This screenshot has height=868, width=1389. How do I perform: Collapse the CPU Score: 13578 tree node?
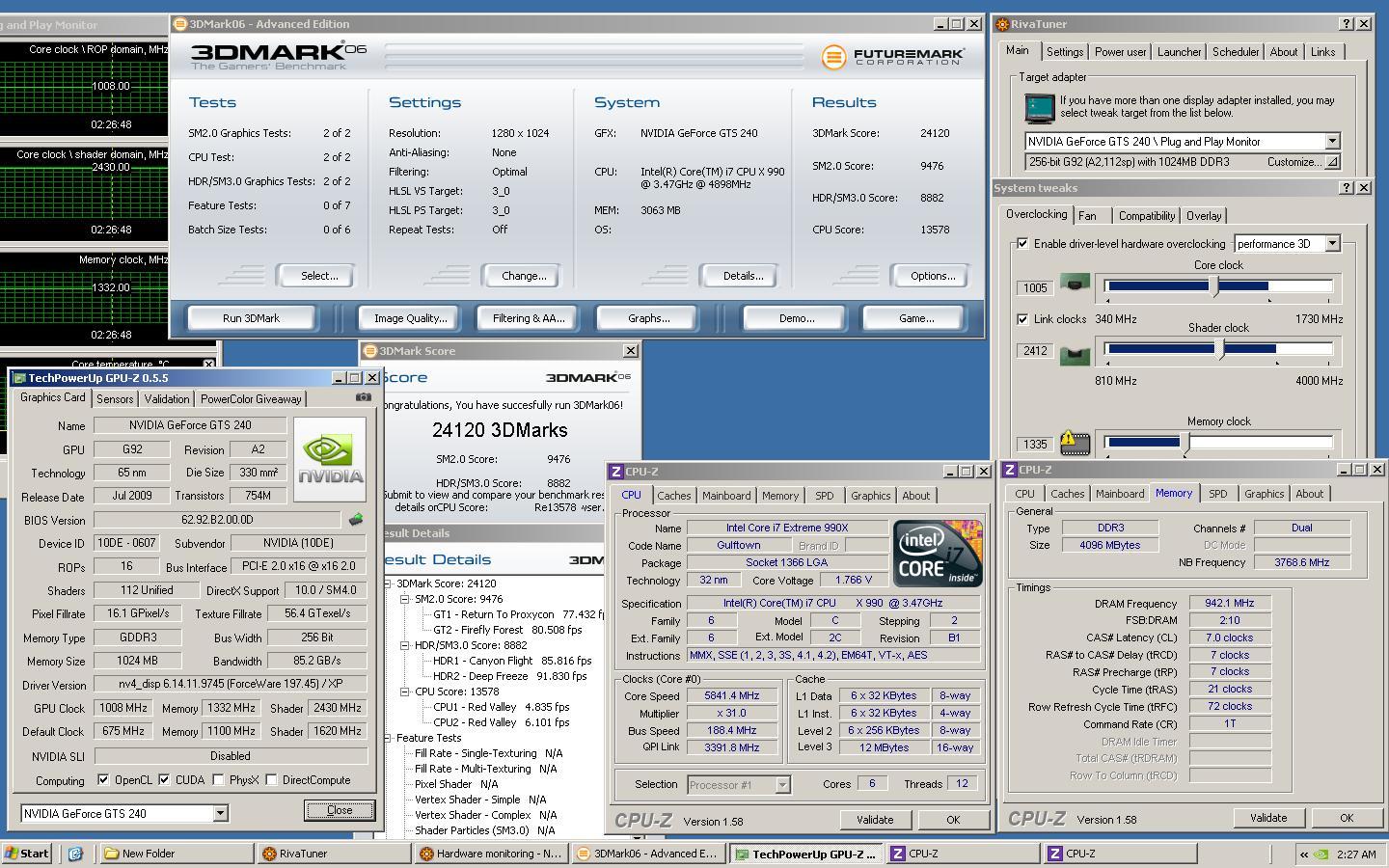coord(406,692)
